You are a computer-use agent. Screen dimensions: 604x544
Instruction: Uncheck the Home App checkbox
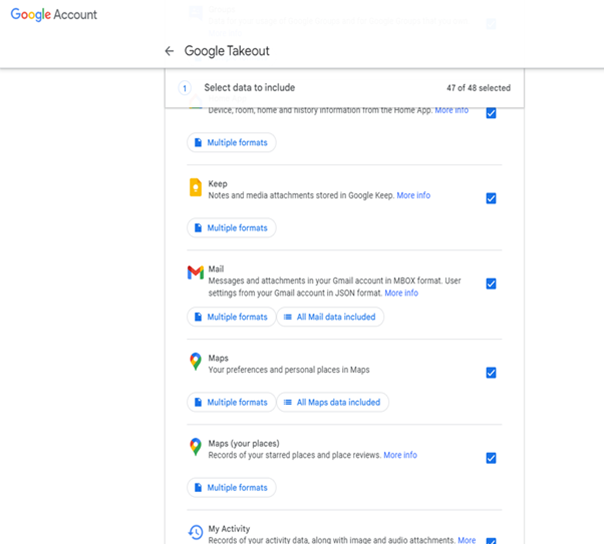[491, 113]
